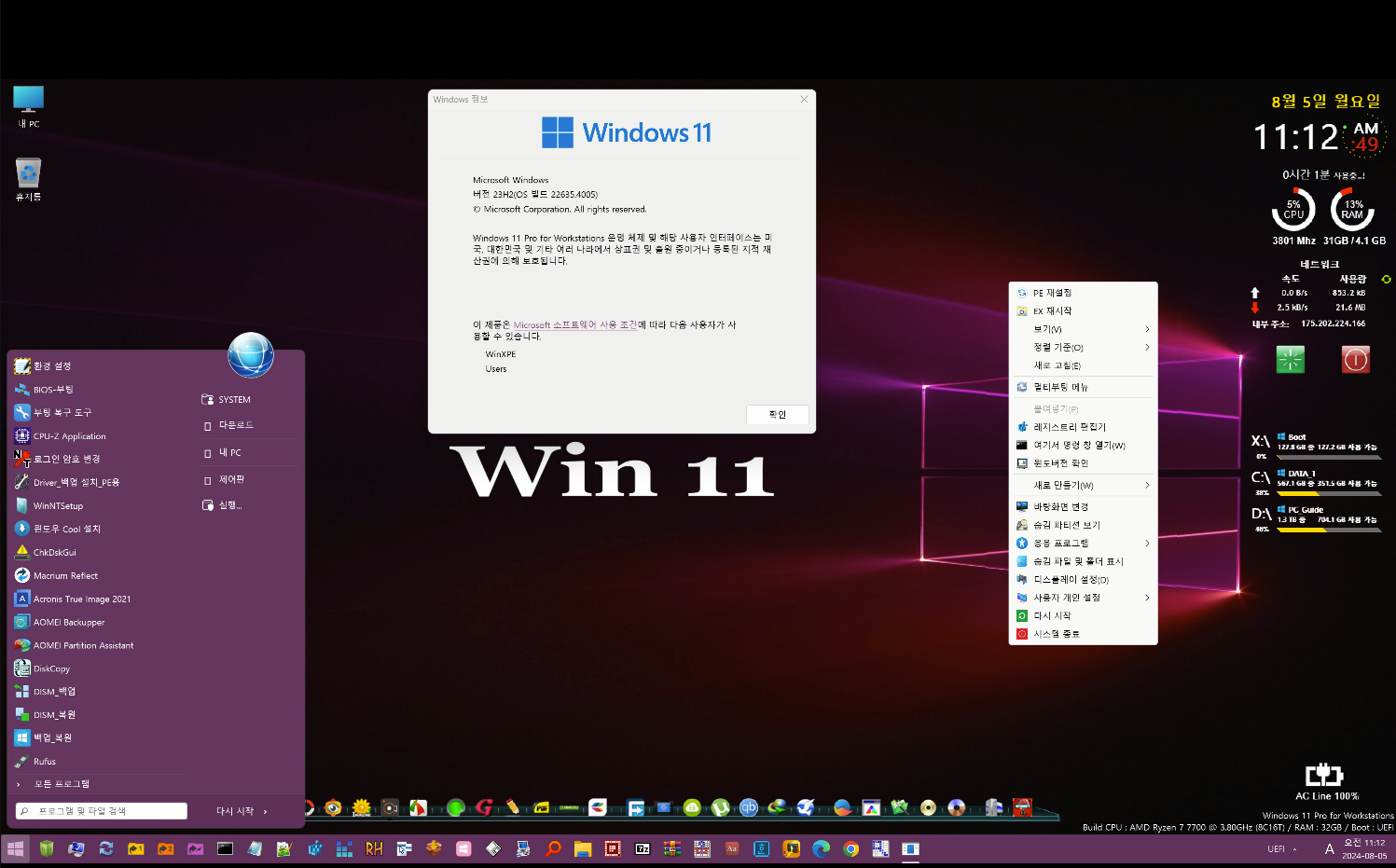Open the 내 PC desktop icon

pyautogui.click(x=28, y=106)
